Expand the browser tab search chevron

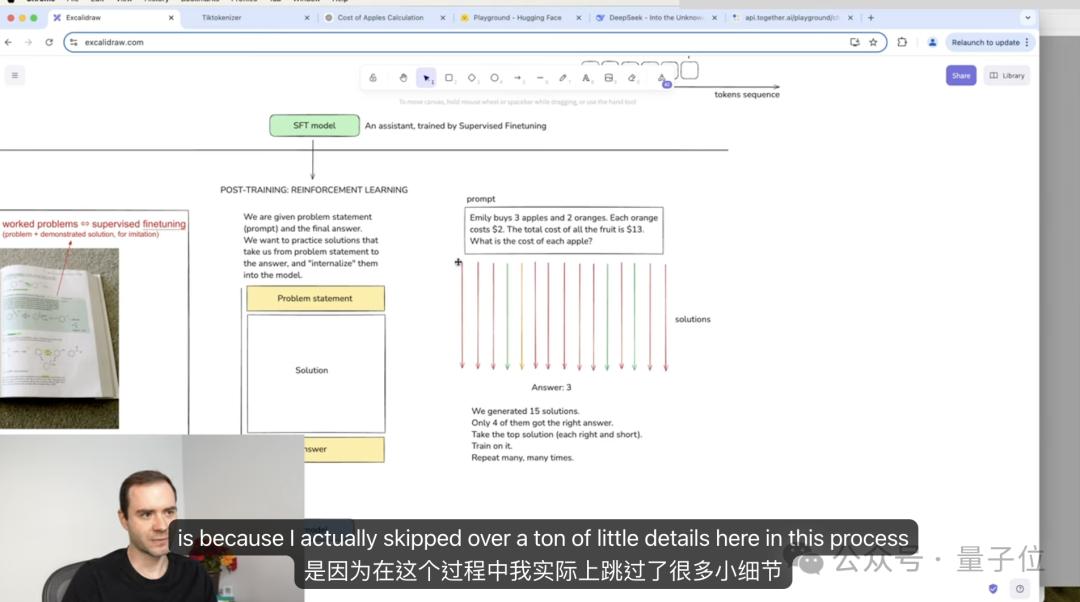1028,18
